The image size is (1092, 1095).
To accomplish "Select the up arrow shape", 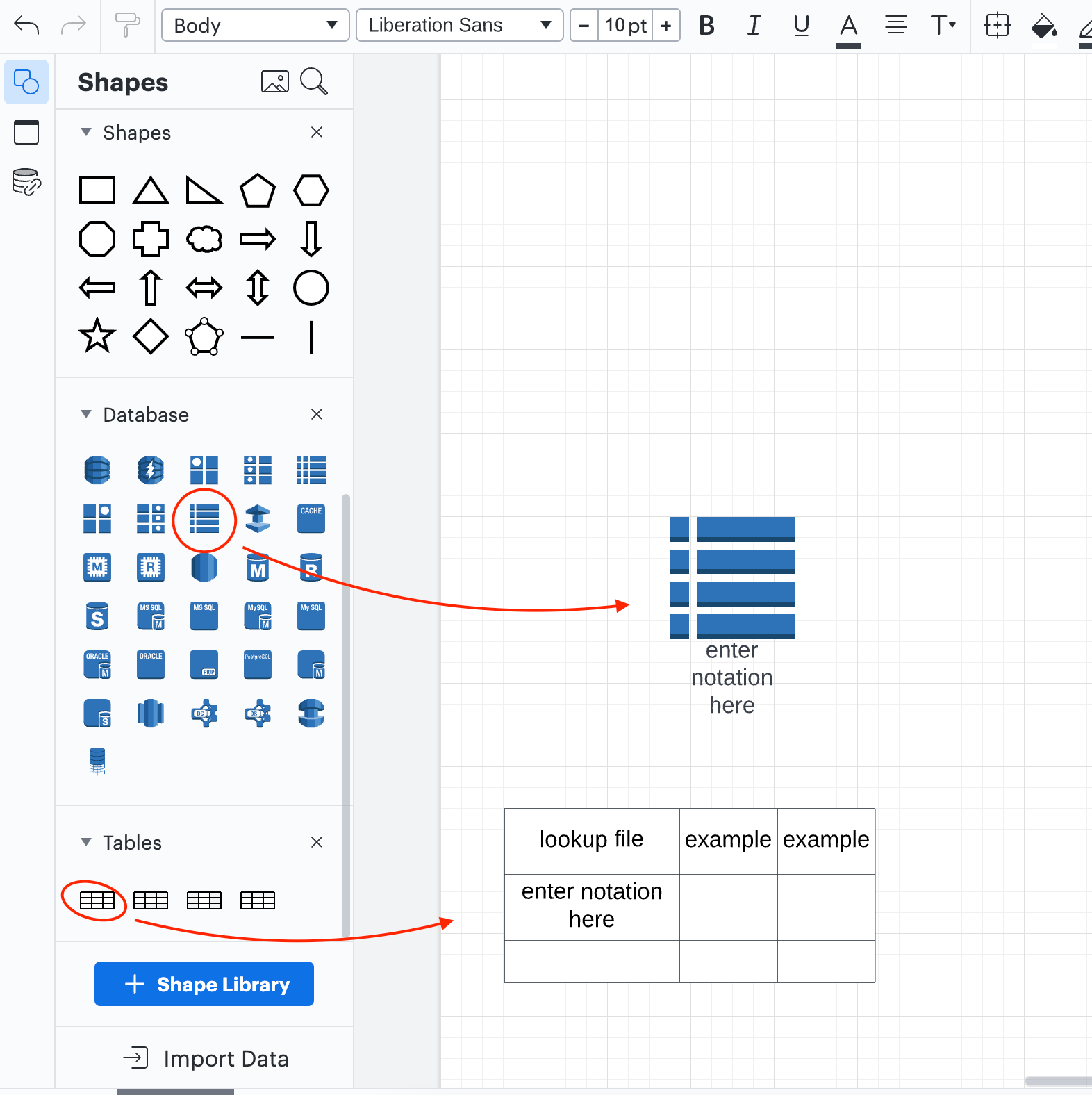I will tap(151, 288).
